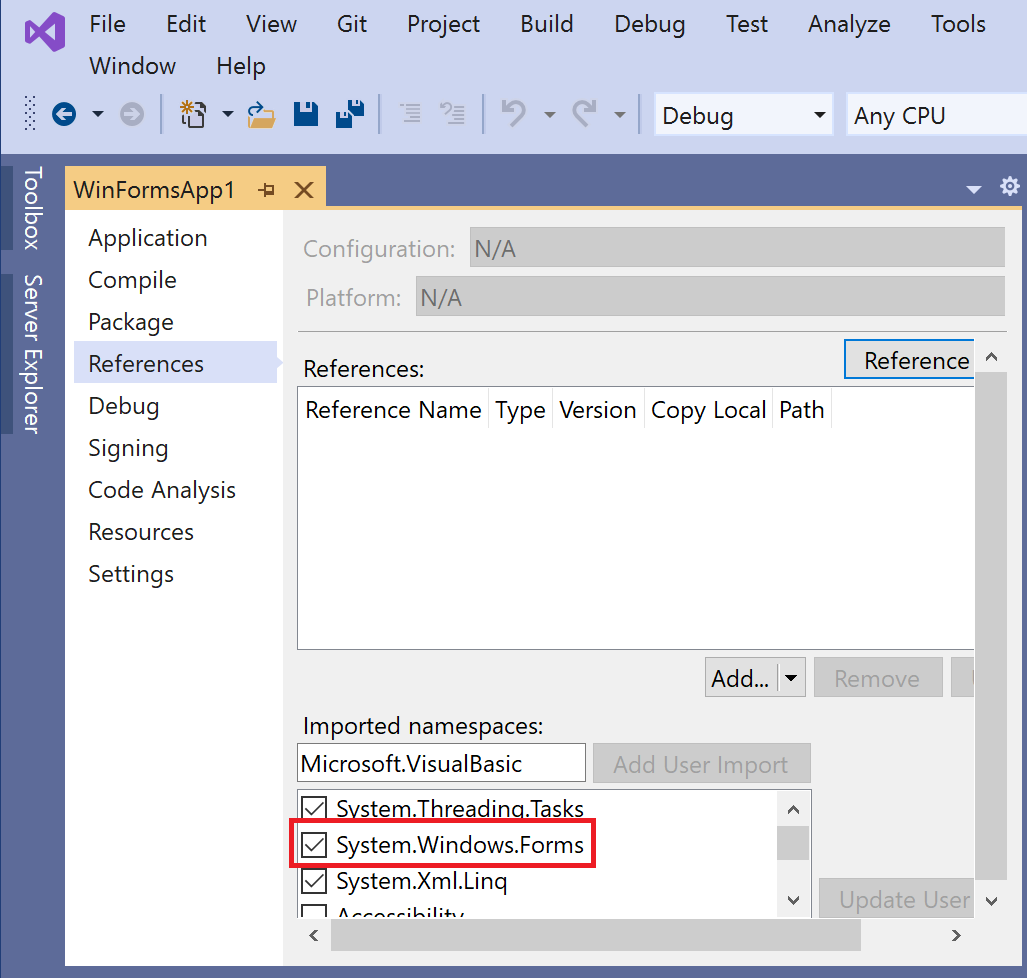Redo the last action

(584, 114)
